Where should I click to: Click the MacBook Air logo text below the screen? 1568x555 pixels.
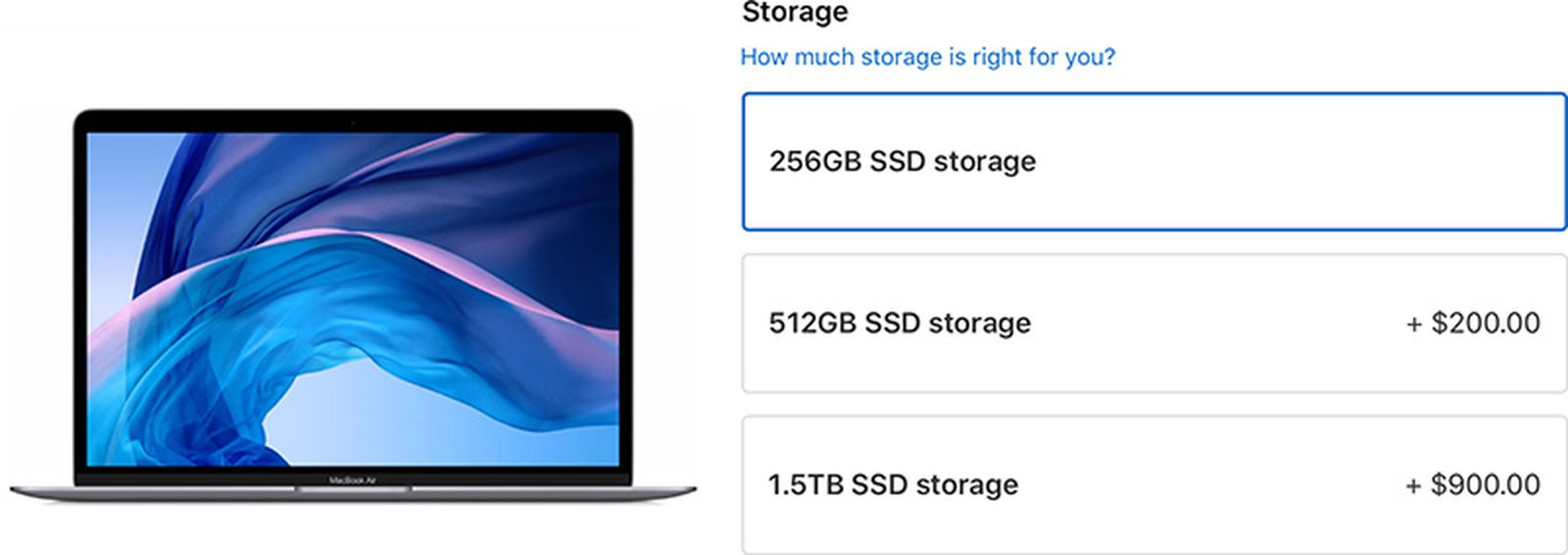pos(353,480)
